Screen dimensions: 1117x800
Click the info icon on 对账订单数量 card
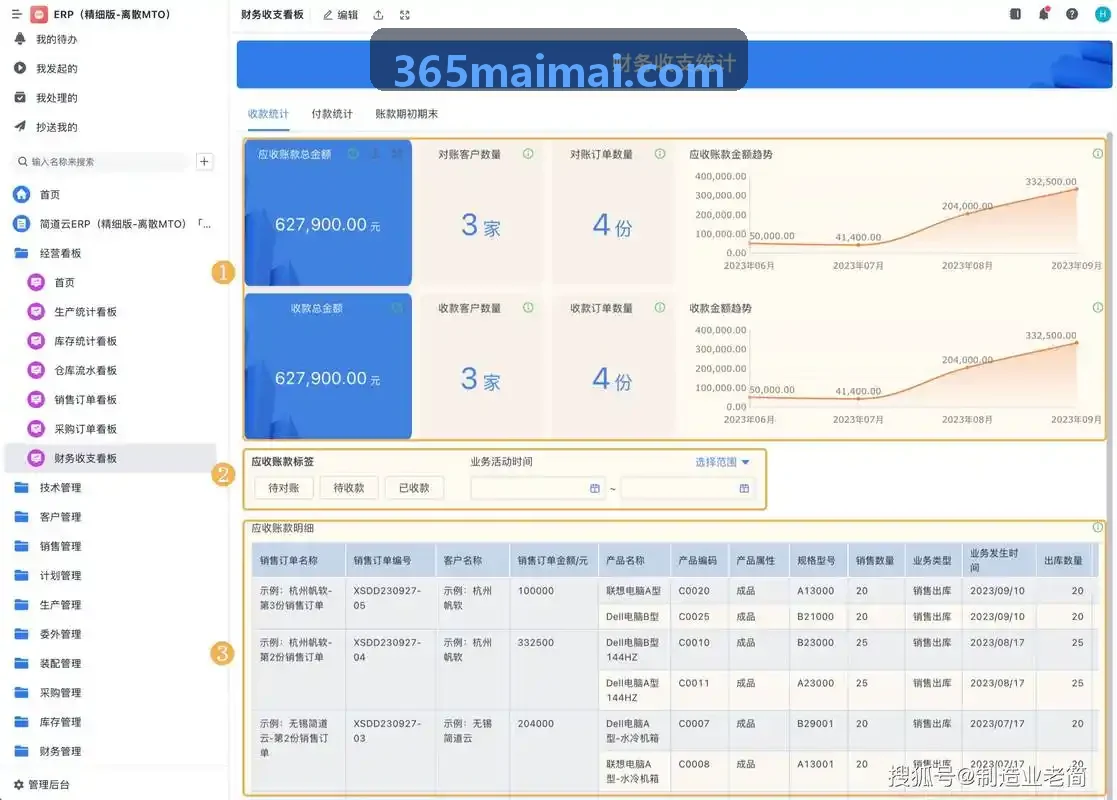[x=660, y=154]
